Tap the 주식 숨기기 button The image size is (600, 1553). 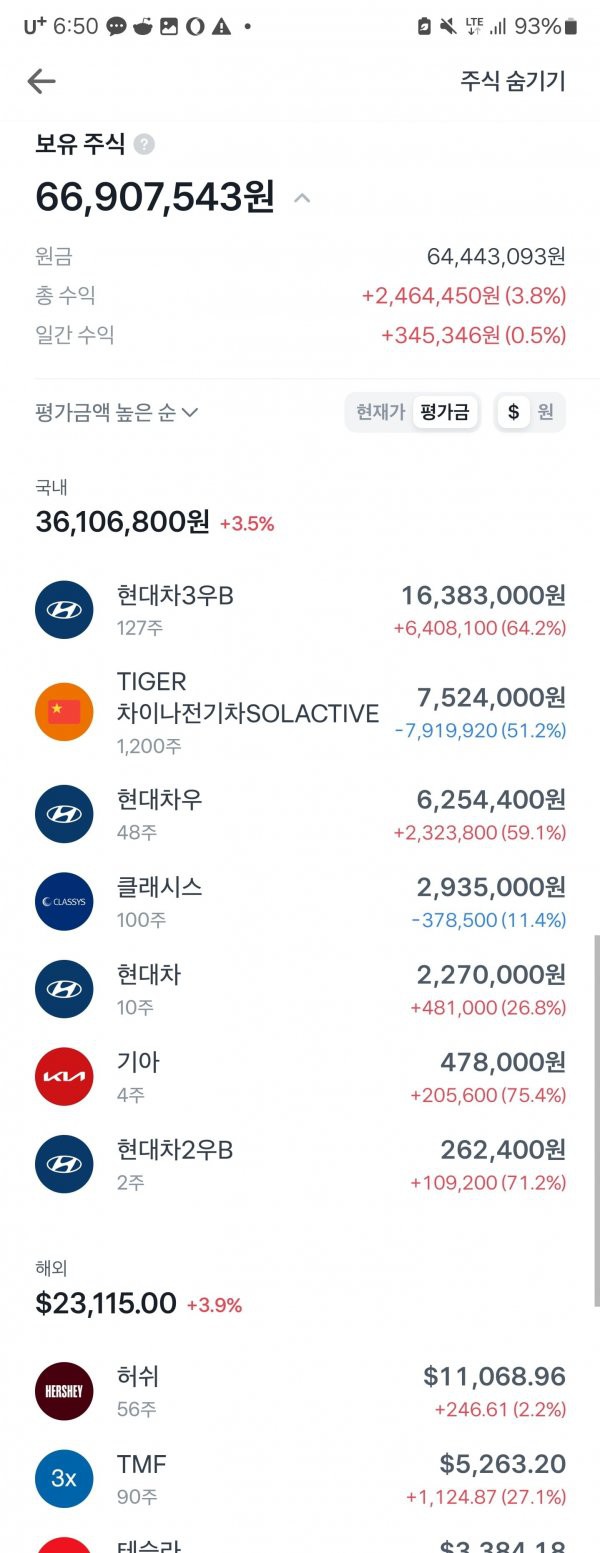513,81
